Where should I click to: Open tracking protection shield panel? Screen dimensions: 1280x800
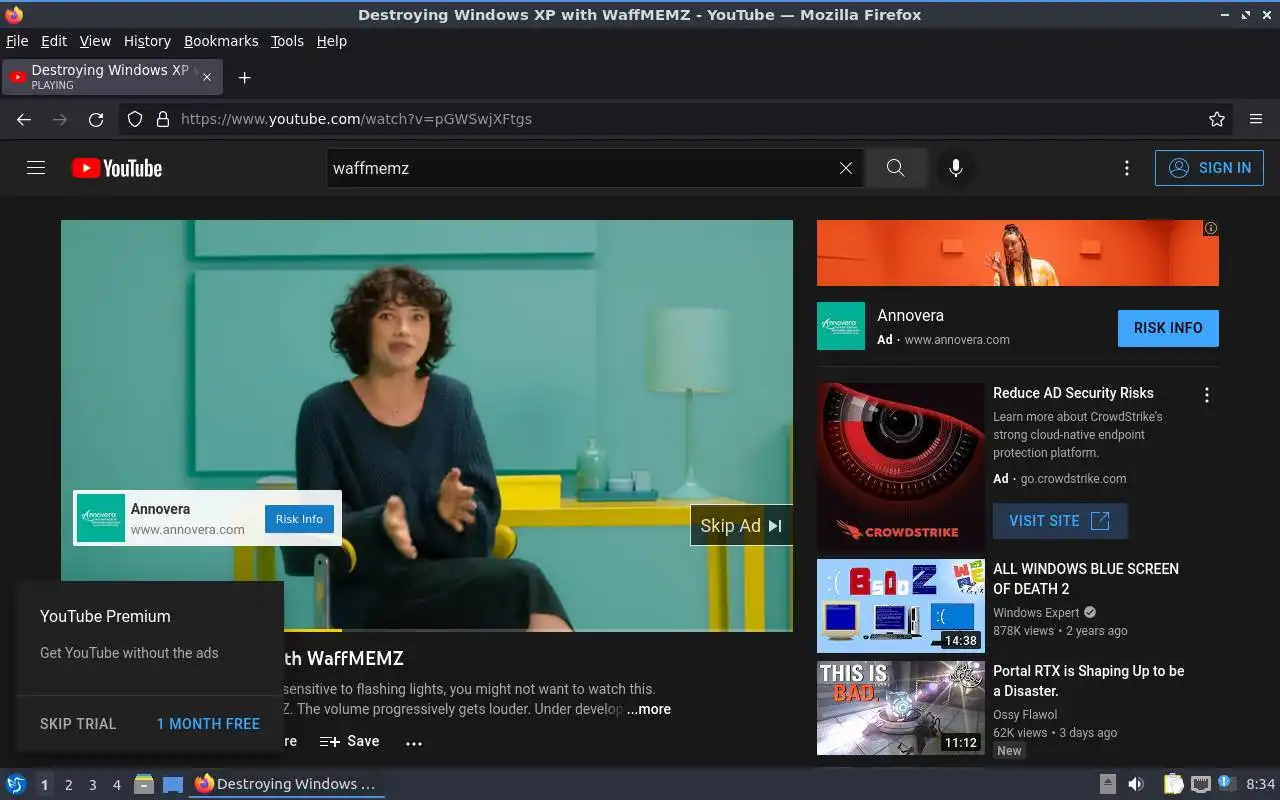(x=135, y=119)
